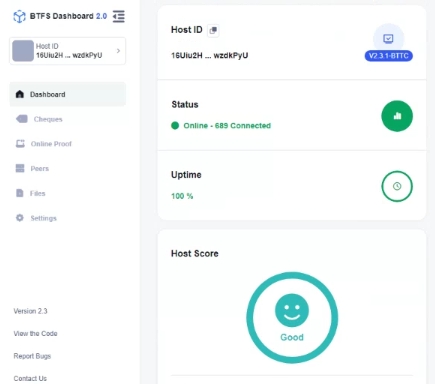Click the Files document icon
This screenshot has width=435, height=384.
20,193
